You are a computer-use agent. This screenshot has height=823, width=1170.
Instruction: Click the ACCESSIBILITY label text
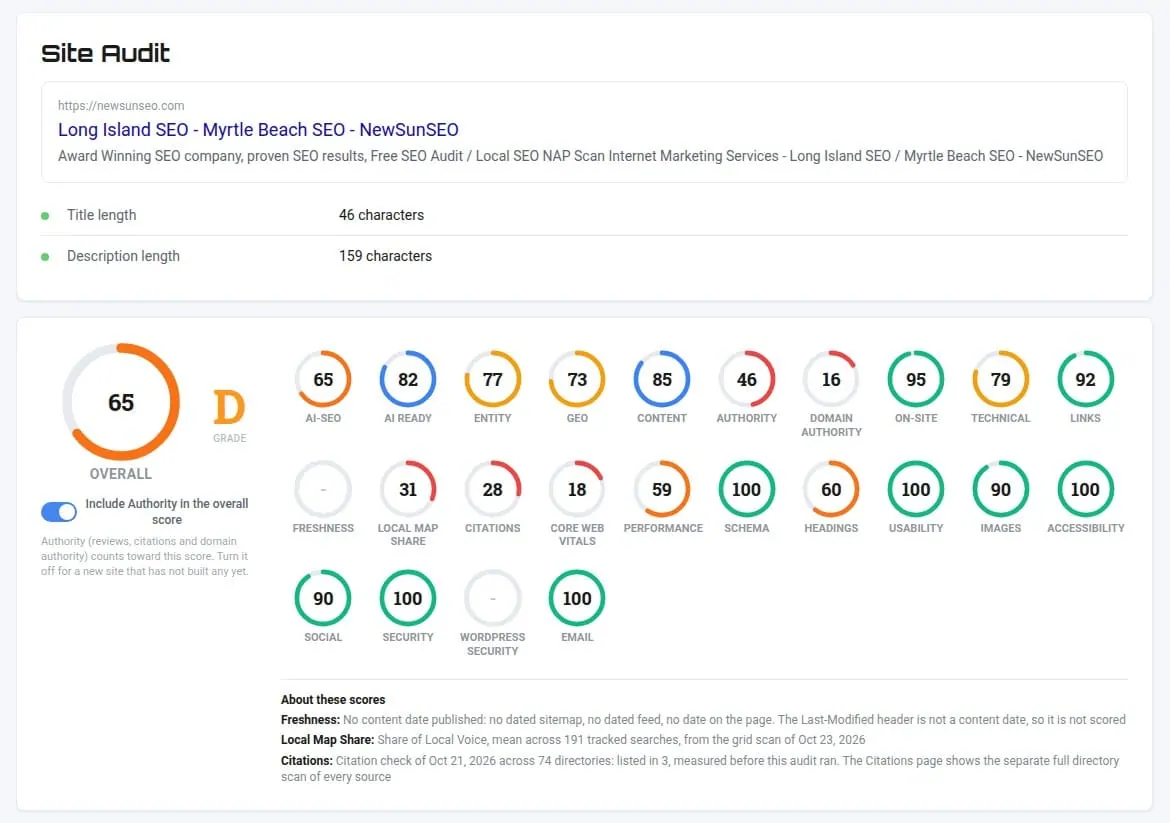tap(1085, 528)
